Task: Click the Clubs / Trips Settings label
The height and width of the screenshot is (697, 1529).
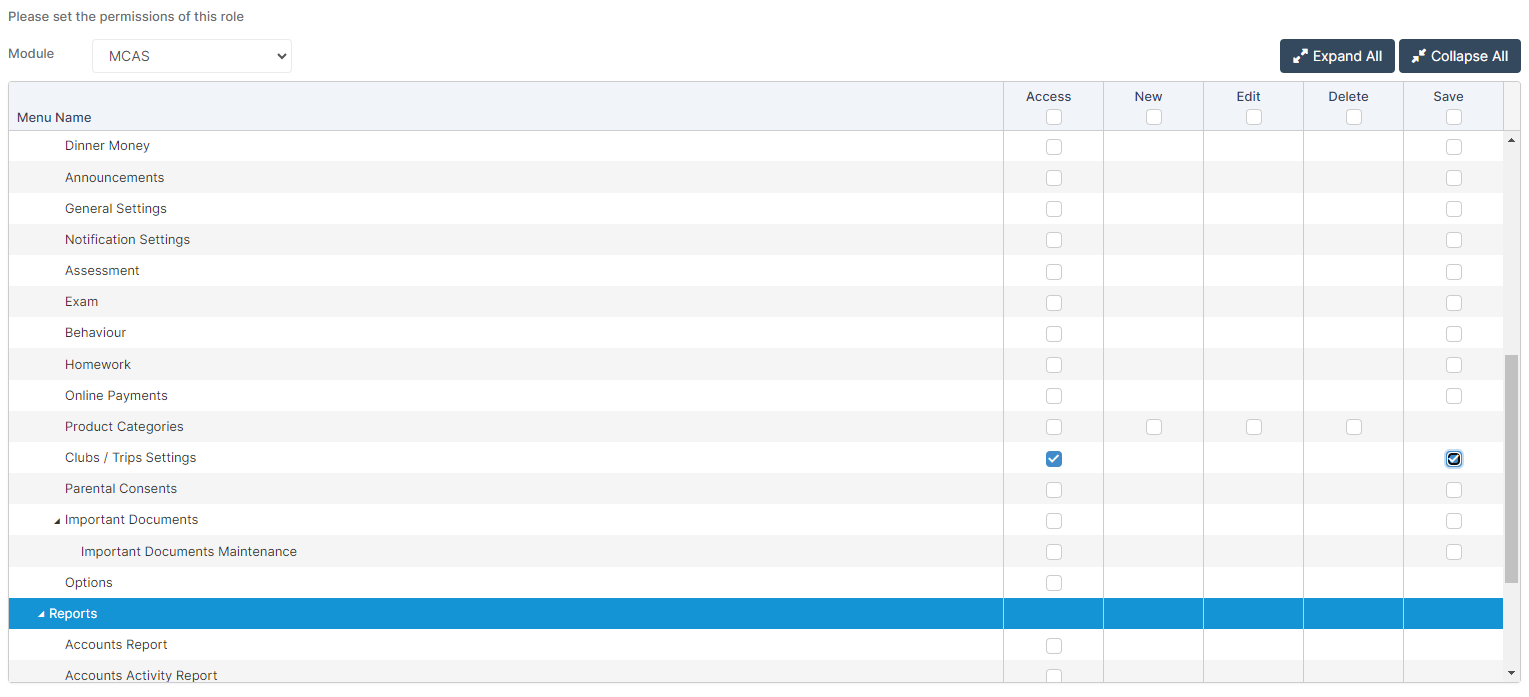Action: coord(130,458)
